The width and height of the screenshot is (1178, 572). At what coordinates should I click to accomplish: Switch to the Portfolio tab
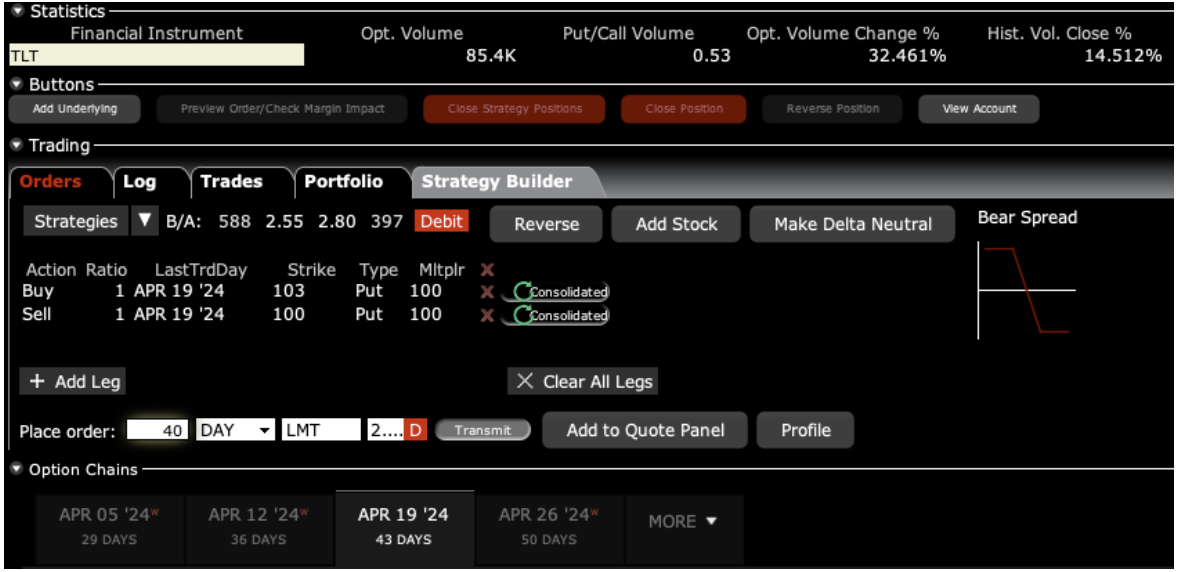coord(343,181)
